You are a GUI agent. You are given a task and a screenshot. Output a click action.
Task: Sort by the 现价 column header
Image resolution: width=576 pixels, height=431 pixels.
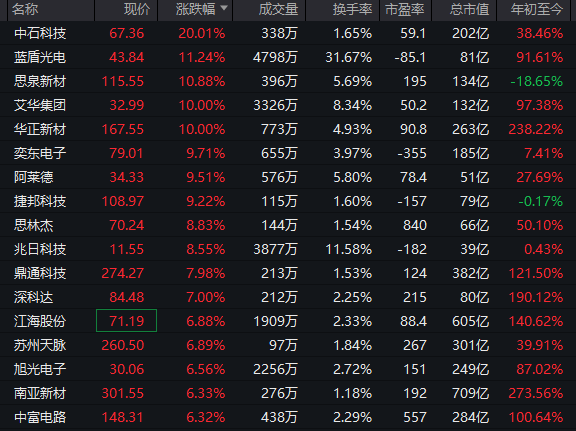[x=137, y=9]
